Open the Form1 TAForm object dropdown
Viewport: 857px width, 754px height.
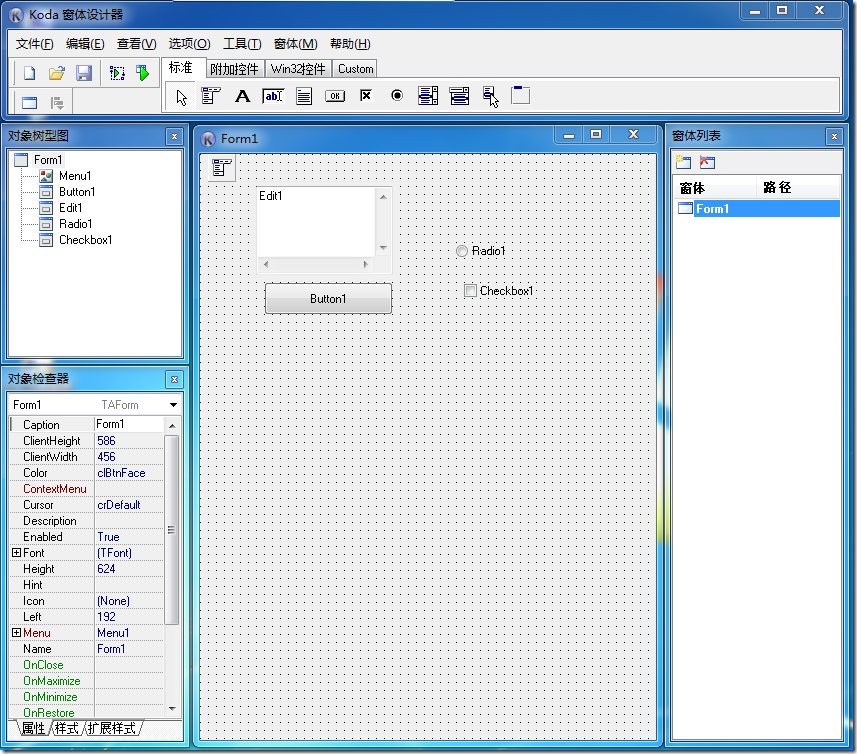pyautogui.click(x=174, y=405)
